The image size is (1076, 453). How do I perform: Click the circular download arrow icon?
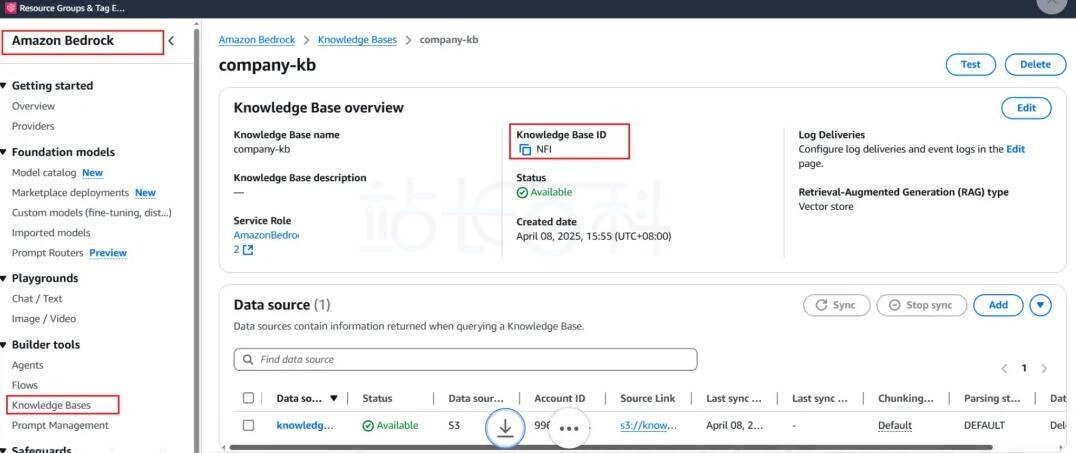click(505, 427)
